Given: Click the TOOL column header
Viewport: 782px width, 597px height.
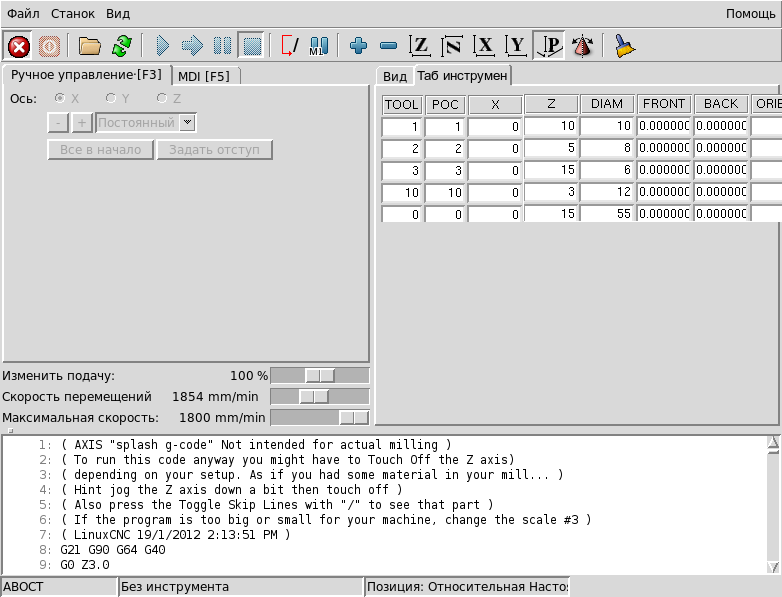Looking at the screenshot, I should (402, 105).
